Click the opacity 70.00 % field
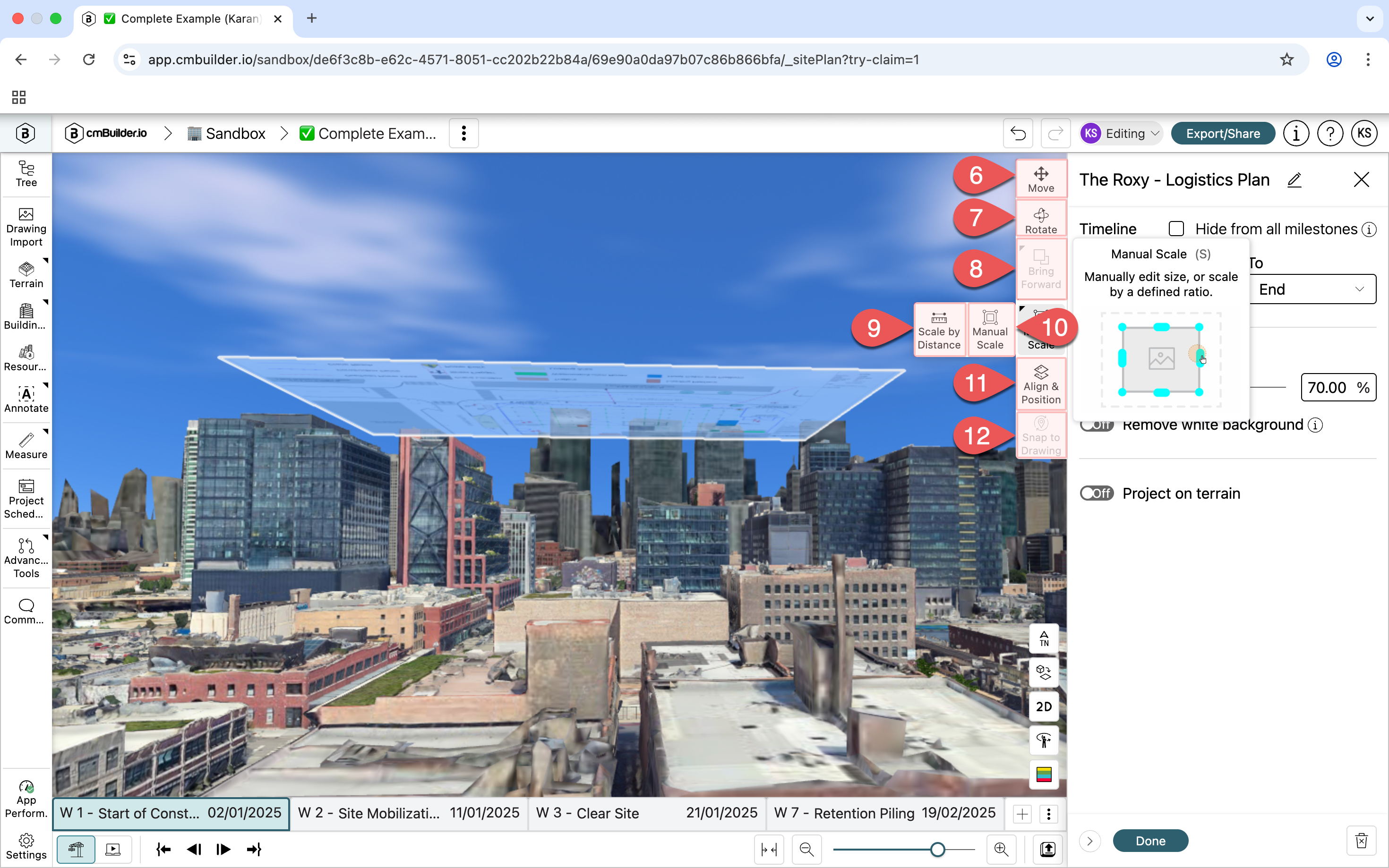 pos(1338,388)
